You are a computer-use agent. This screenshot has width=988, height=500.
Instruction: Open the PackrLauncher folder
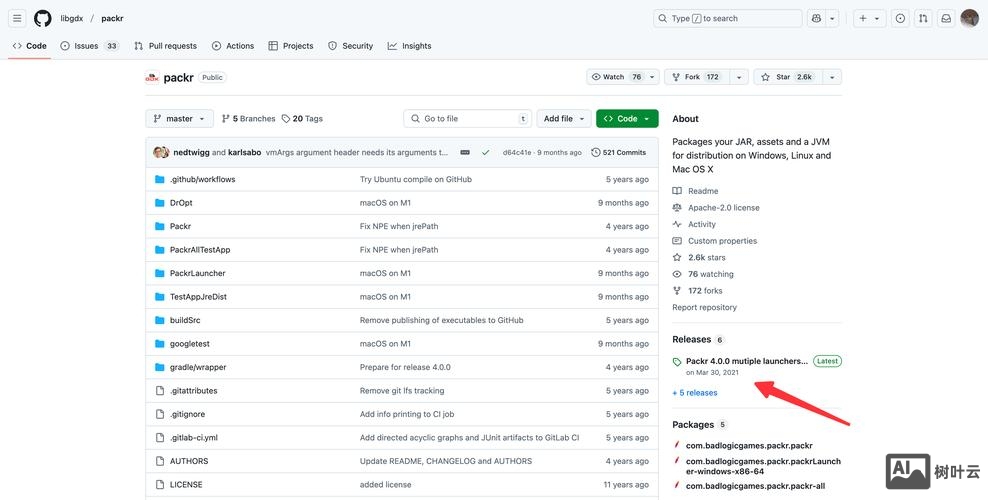pyautogui.click(x=197, y=273)
